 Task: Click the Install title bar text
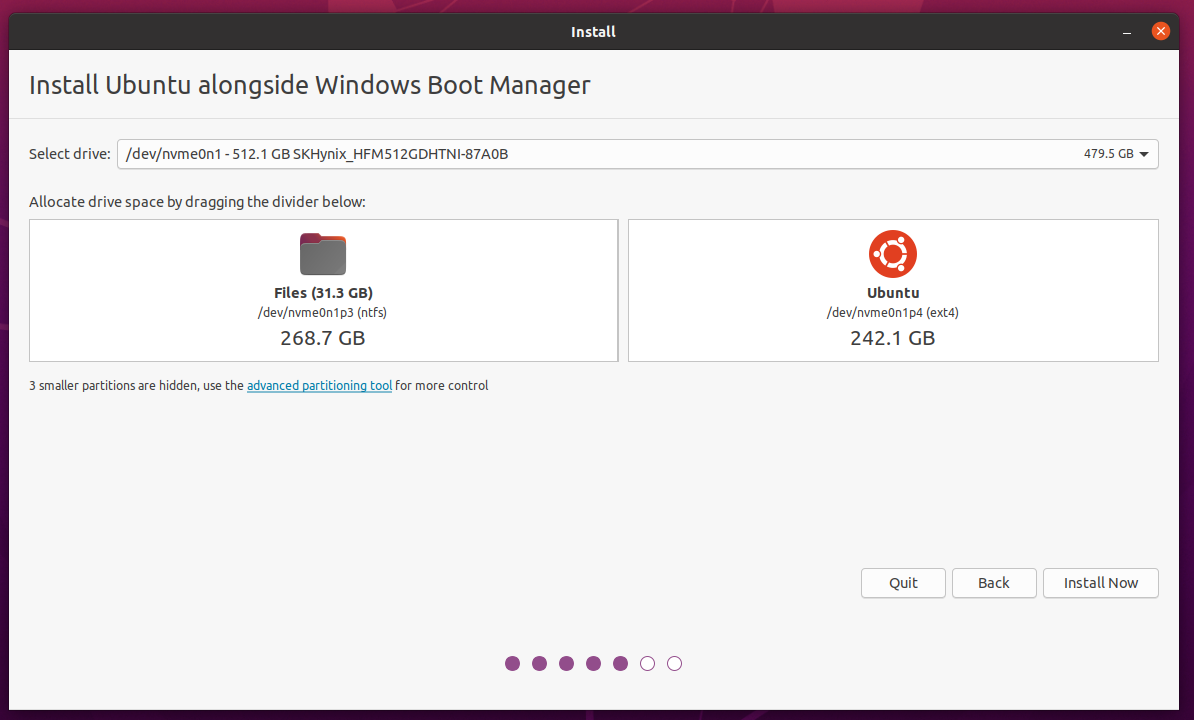point(593,32)
